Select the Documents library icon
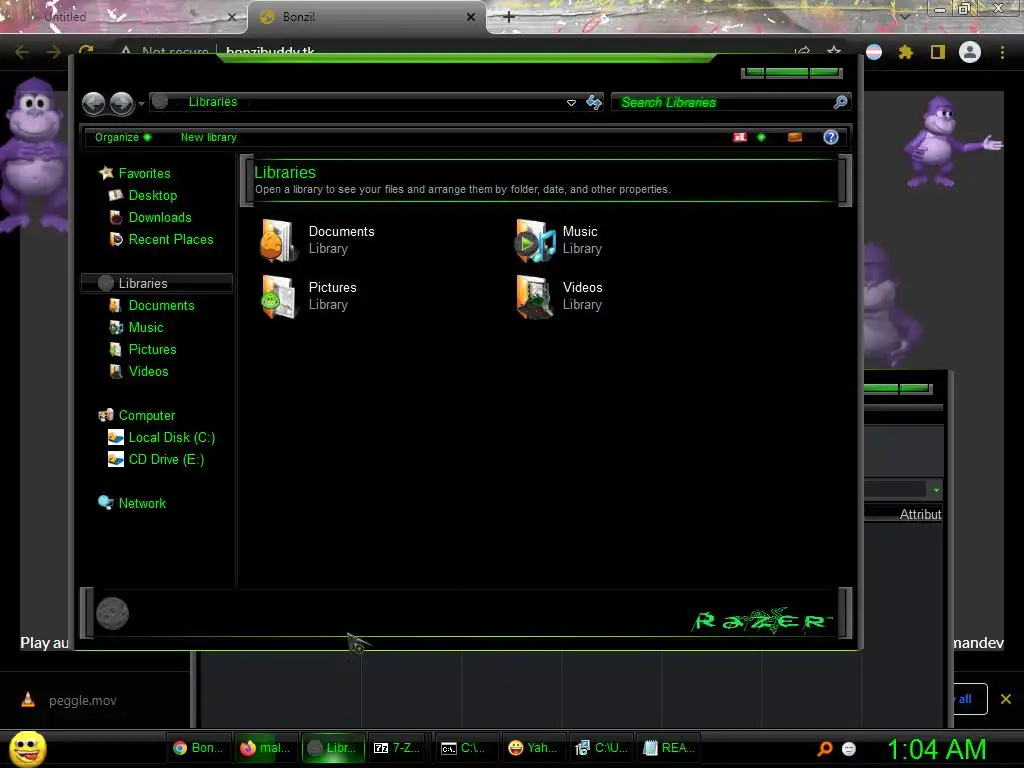This screenshot has height=768, width=1024. click(279, 241)
